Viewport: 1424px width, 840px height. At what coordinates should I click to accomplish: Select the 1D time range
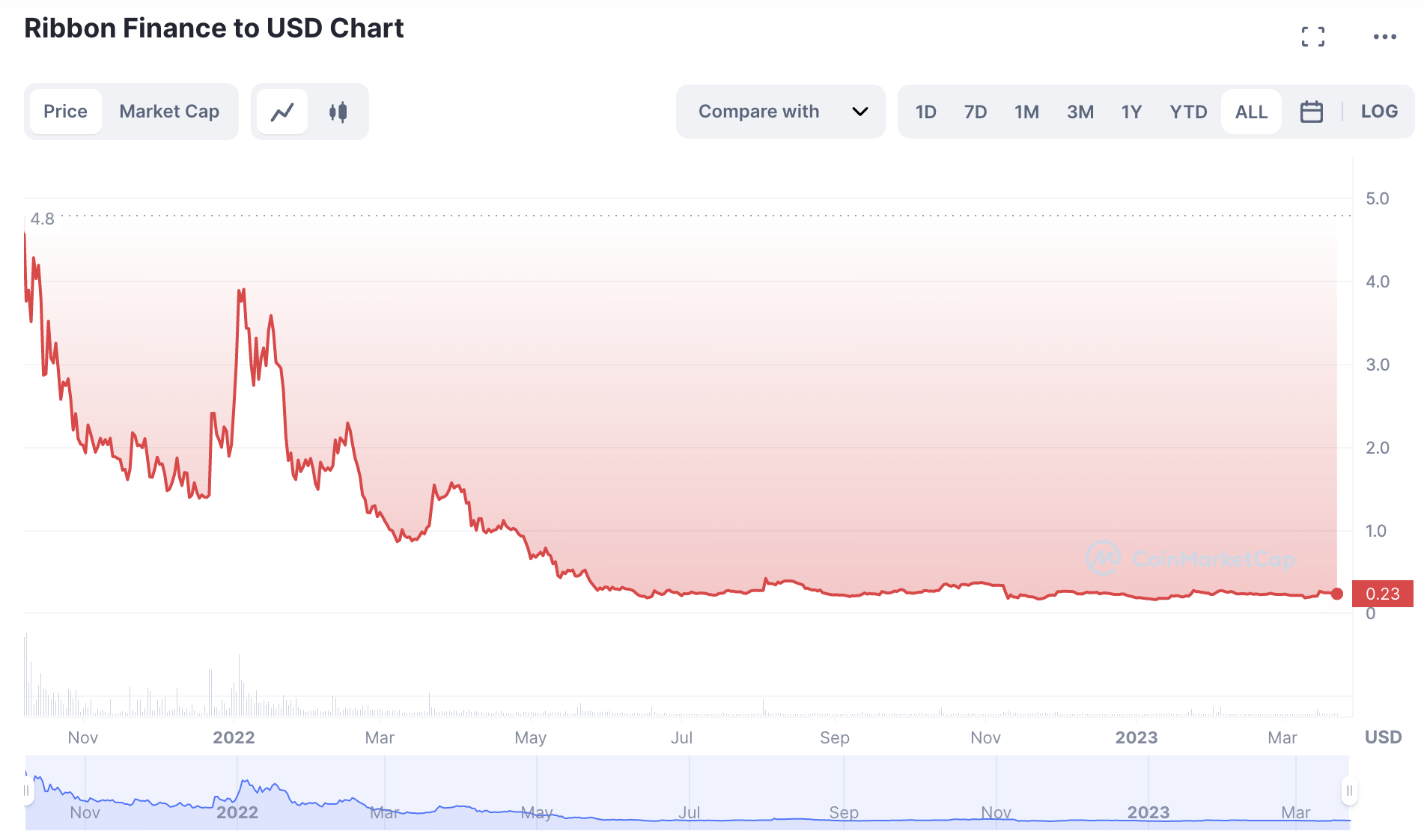click(x=925, y=112)
